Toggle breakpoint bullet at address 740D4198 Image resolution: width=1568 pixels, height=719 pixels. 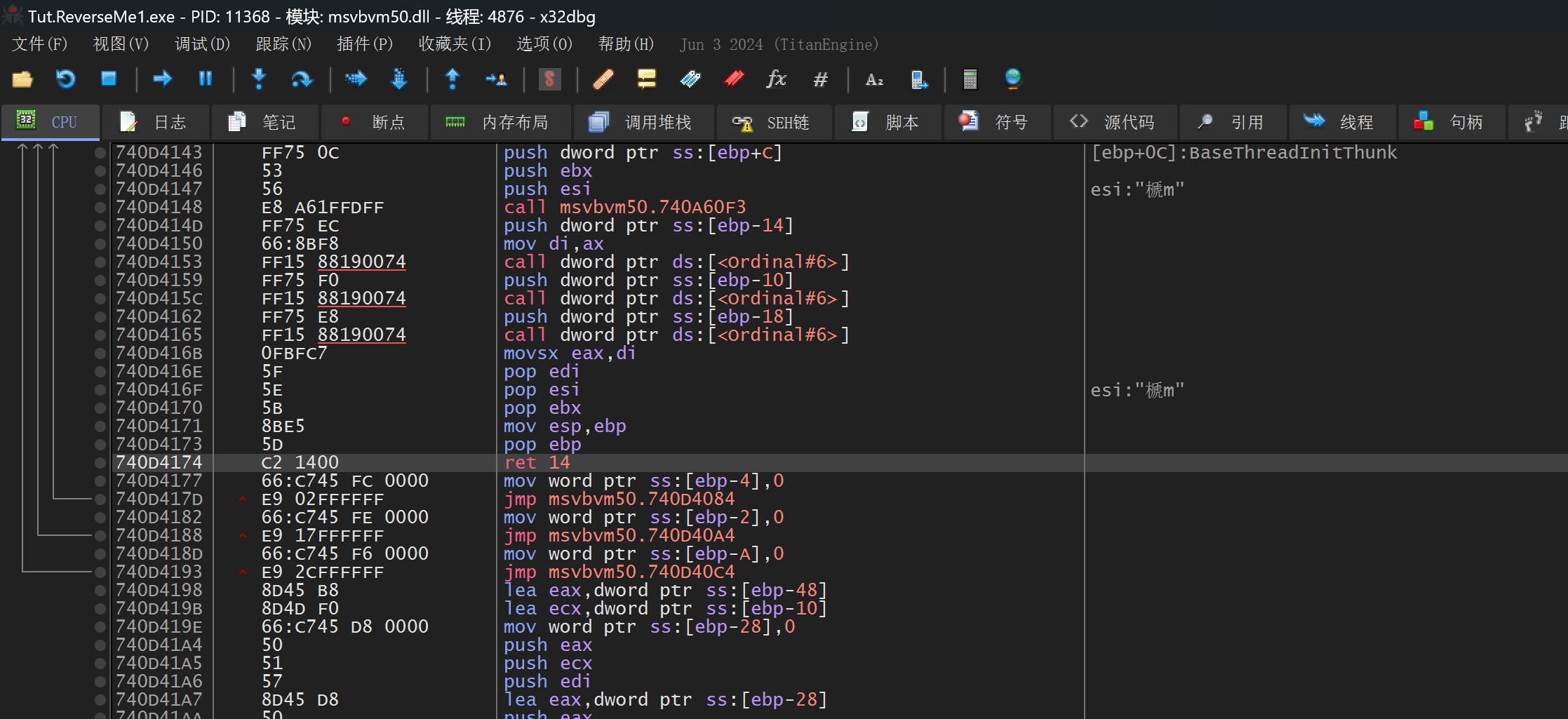pyautogui.click(x=100, y=591)
